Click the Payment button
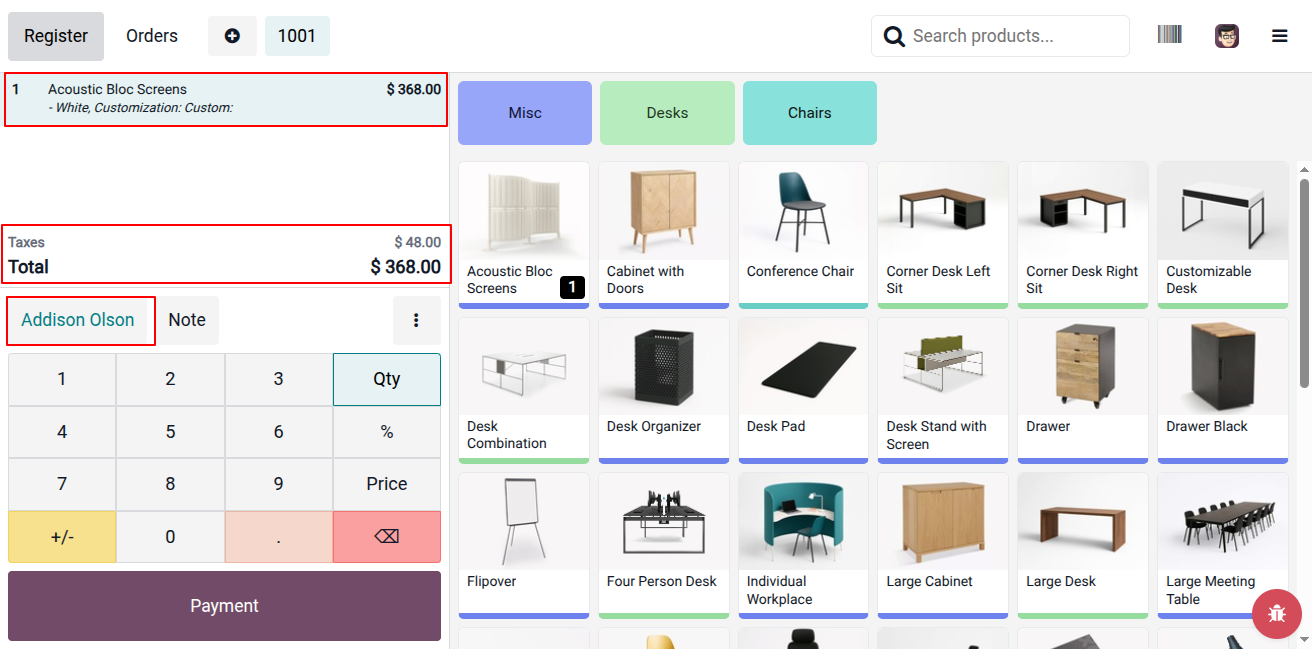This screenshot has width=1312, height=649. pos(224,606)
